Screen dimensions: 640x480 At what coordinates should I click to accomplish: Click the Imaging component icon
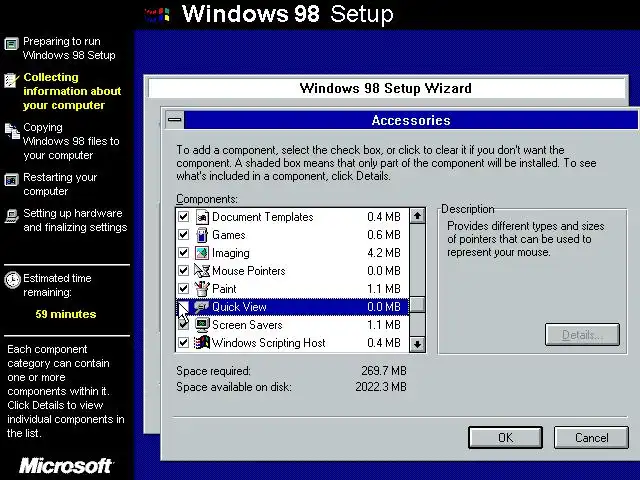[202, 253]
